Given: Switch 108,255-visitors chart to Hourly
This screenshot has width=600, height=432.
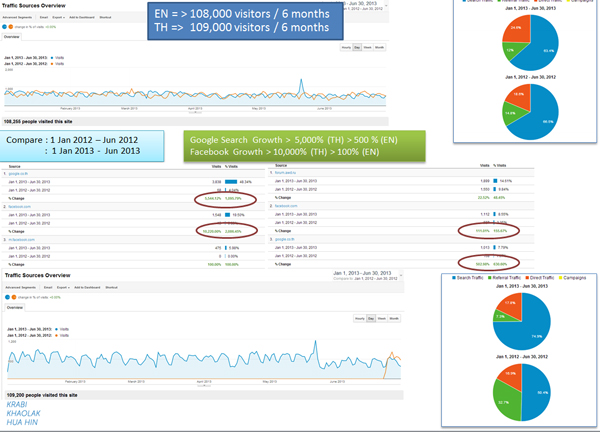Looking at the screenshot, I should click(346, 47).
